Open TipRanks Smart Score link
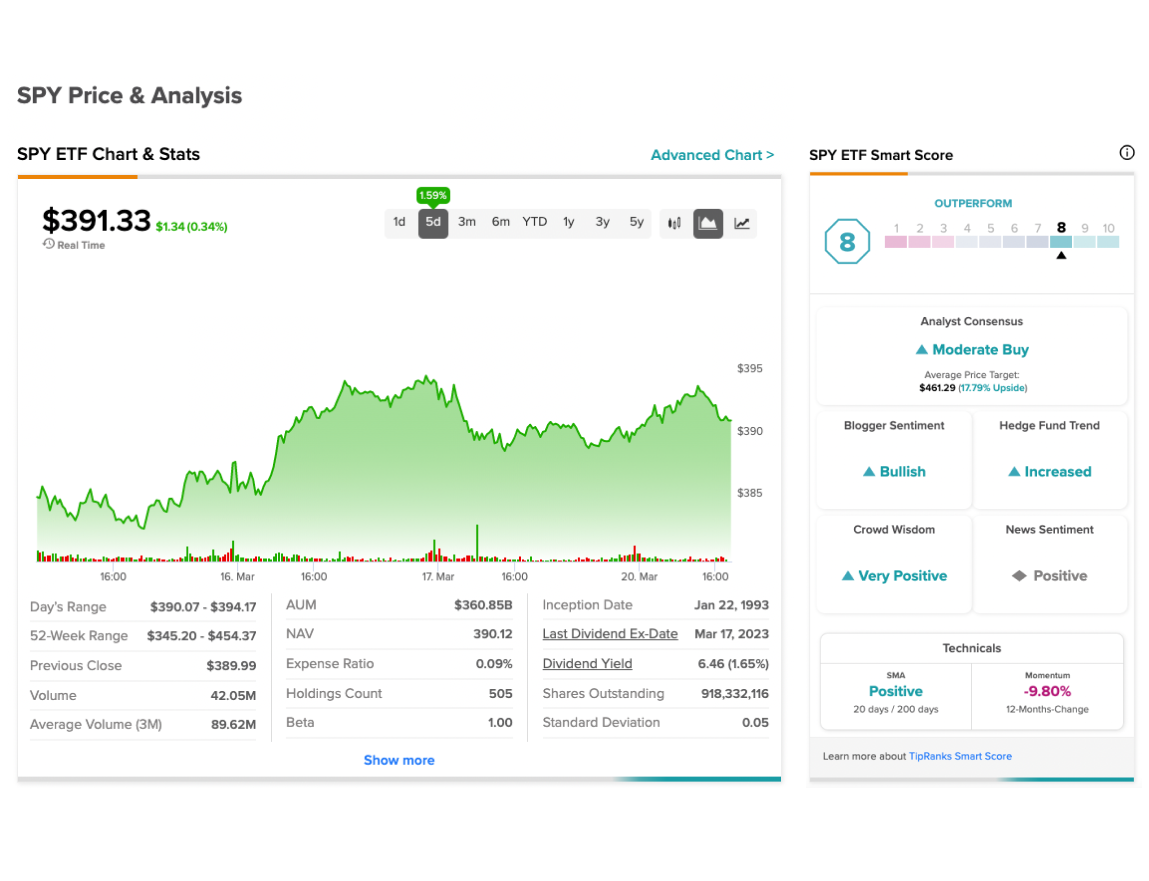 click(x=960, y=756)
